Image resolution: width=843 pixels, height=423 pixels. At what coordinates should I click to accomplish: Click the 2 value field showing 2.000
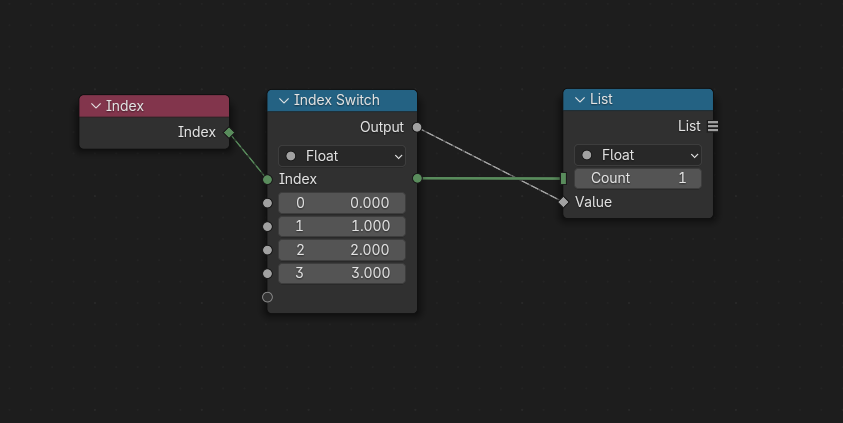point(342,250)
